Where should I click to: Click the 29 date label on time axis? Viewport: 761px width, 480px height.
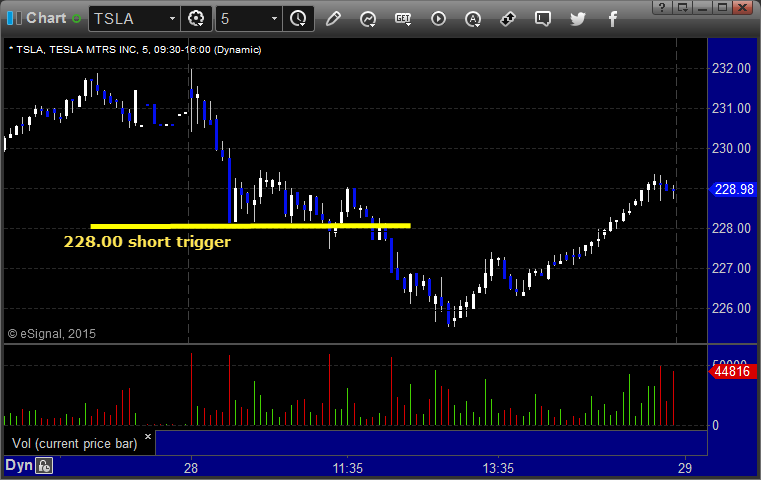(685, 468)
